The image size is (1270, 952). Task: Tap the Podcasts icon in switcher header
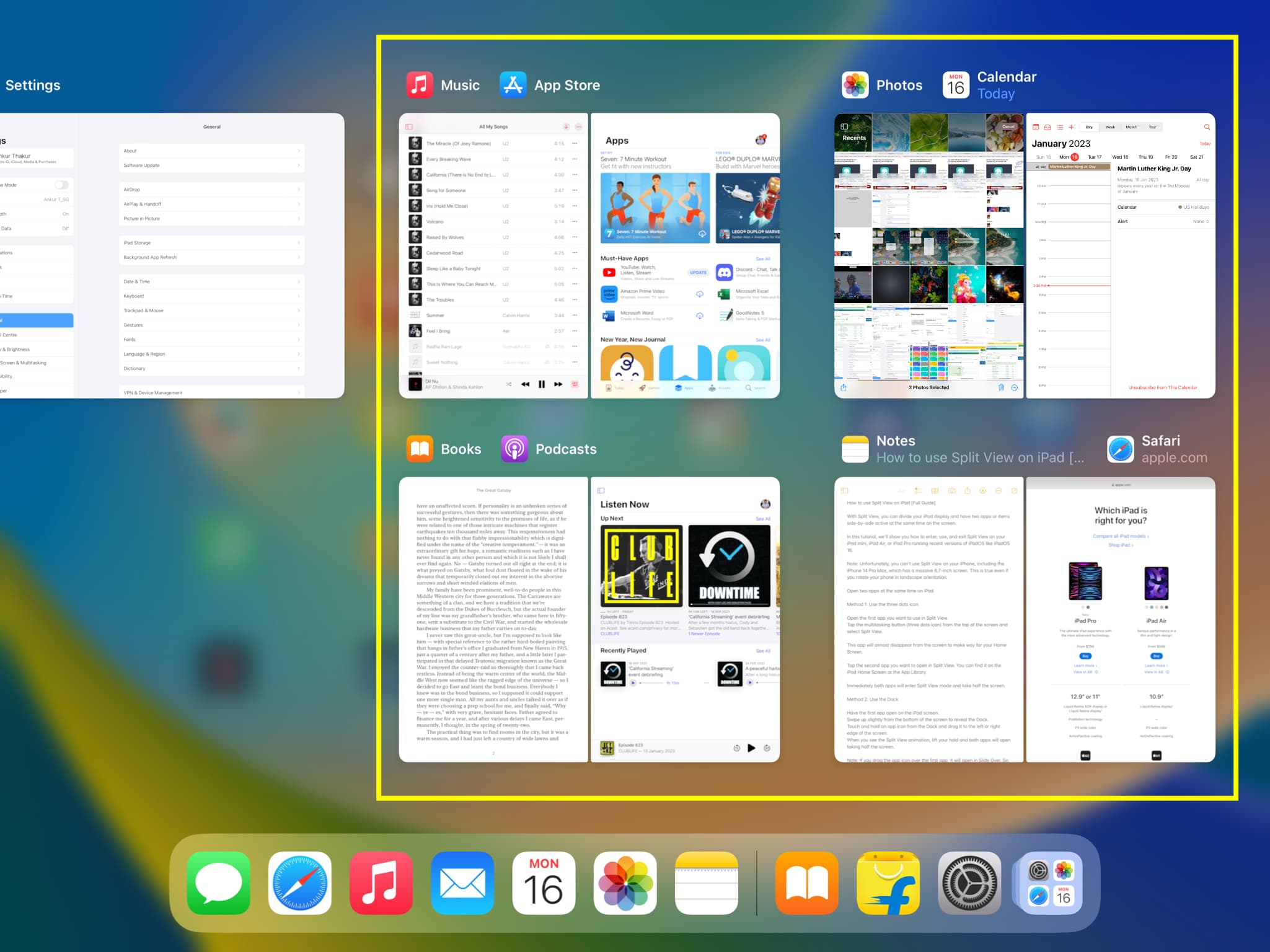514,449
